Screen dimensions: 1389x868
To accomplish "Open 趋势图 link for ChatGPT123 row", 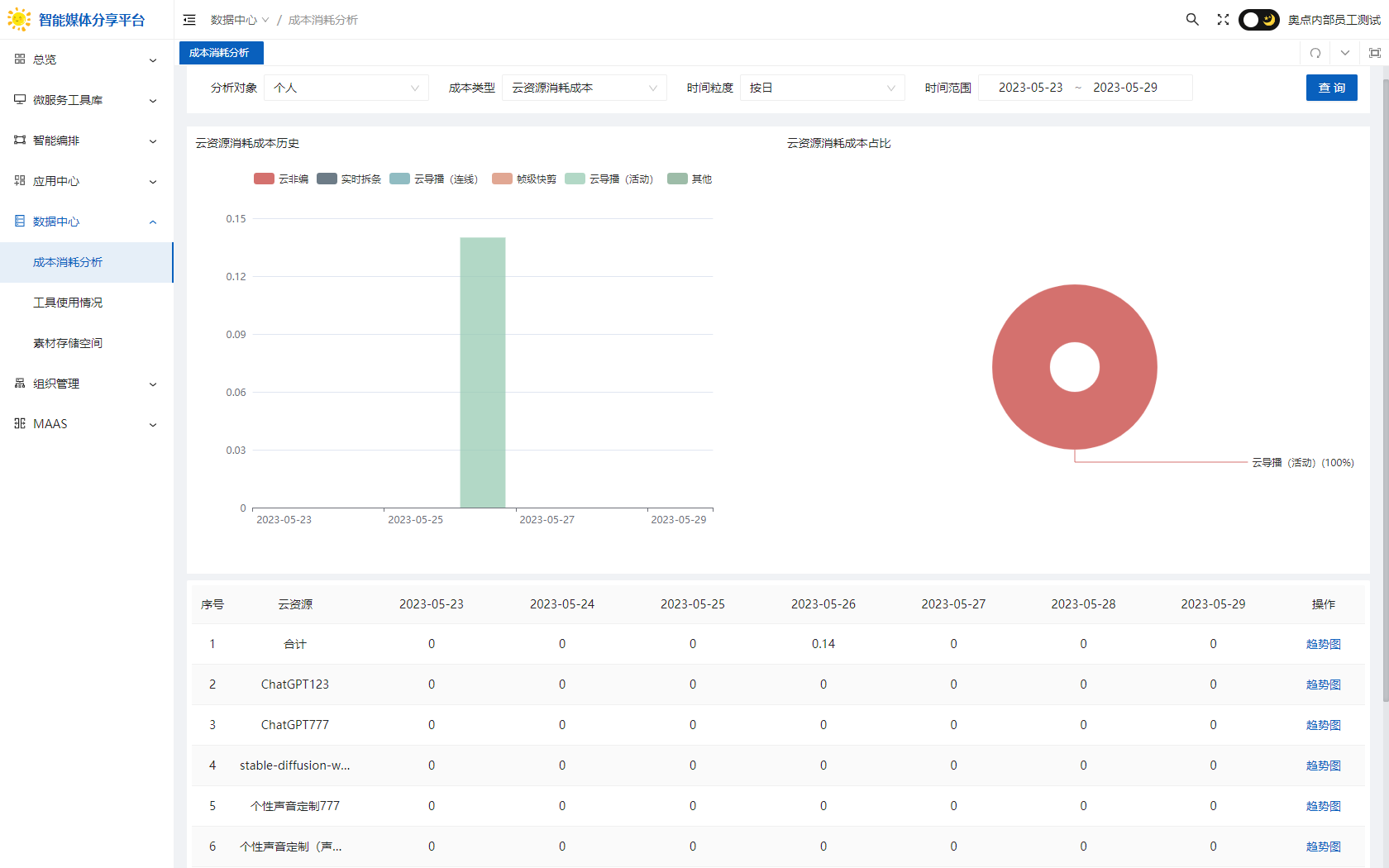I will (x=1323, y=684).
